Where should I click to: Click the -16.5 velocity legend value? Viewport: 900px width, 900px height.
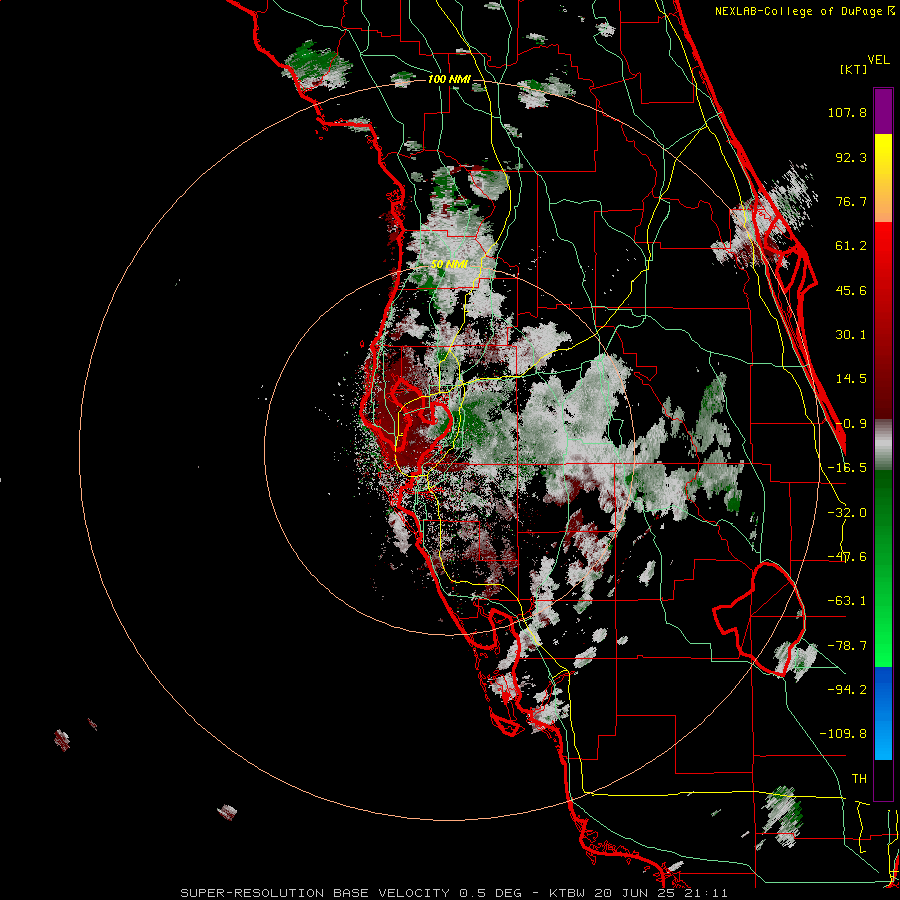pos(847,468)
